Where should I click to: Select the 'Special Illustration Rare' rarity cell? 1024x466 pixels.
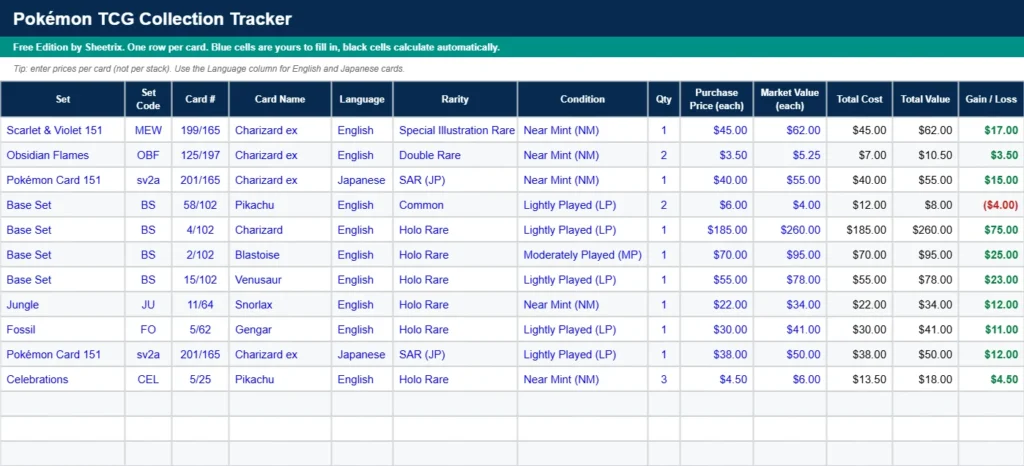(455, 131)
